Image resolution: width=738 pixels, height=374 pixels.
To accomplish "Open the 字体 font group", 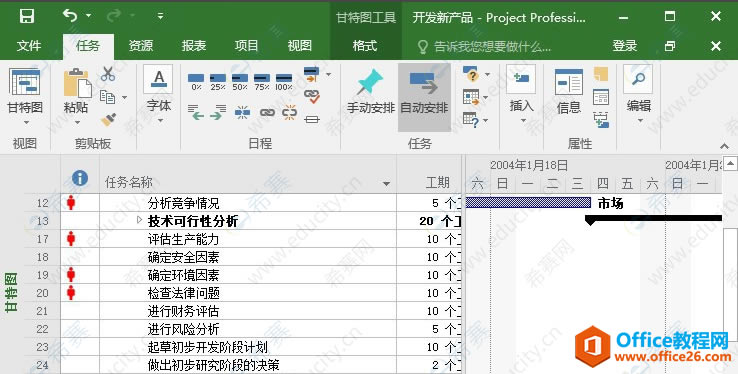I will (159, 94).
